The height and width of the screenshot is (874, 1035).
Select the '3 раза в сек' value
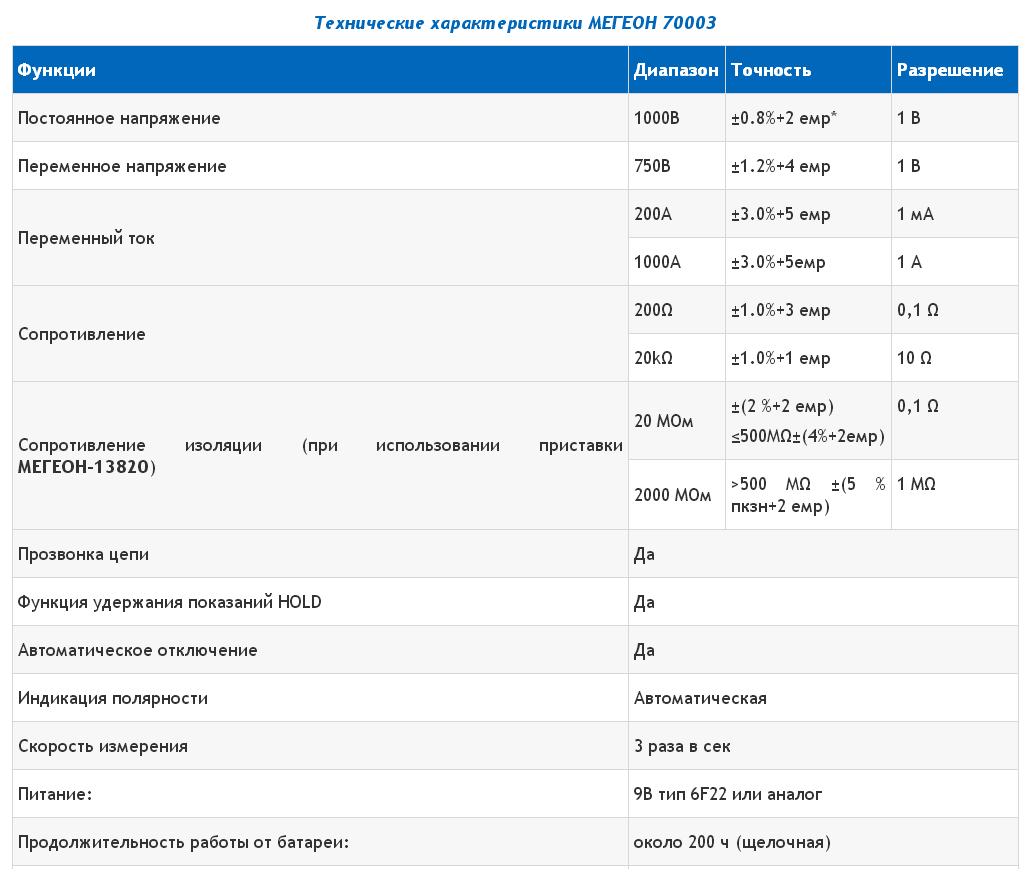[x=682, y=746]
